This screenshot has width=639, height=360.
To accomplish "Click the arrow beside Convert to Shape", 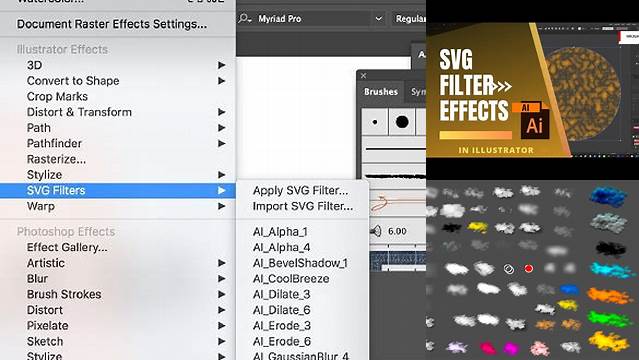I will [221, 81].
